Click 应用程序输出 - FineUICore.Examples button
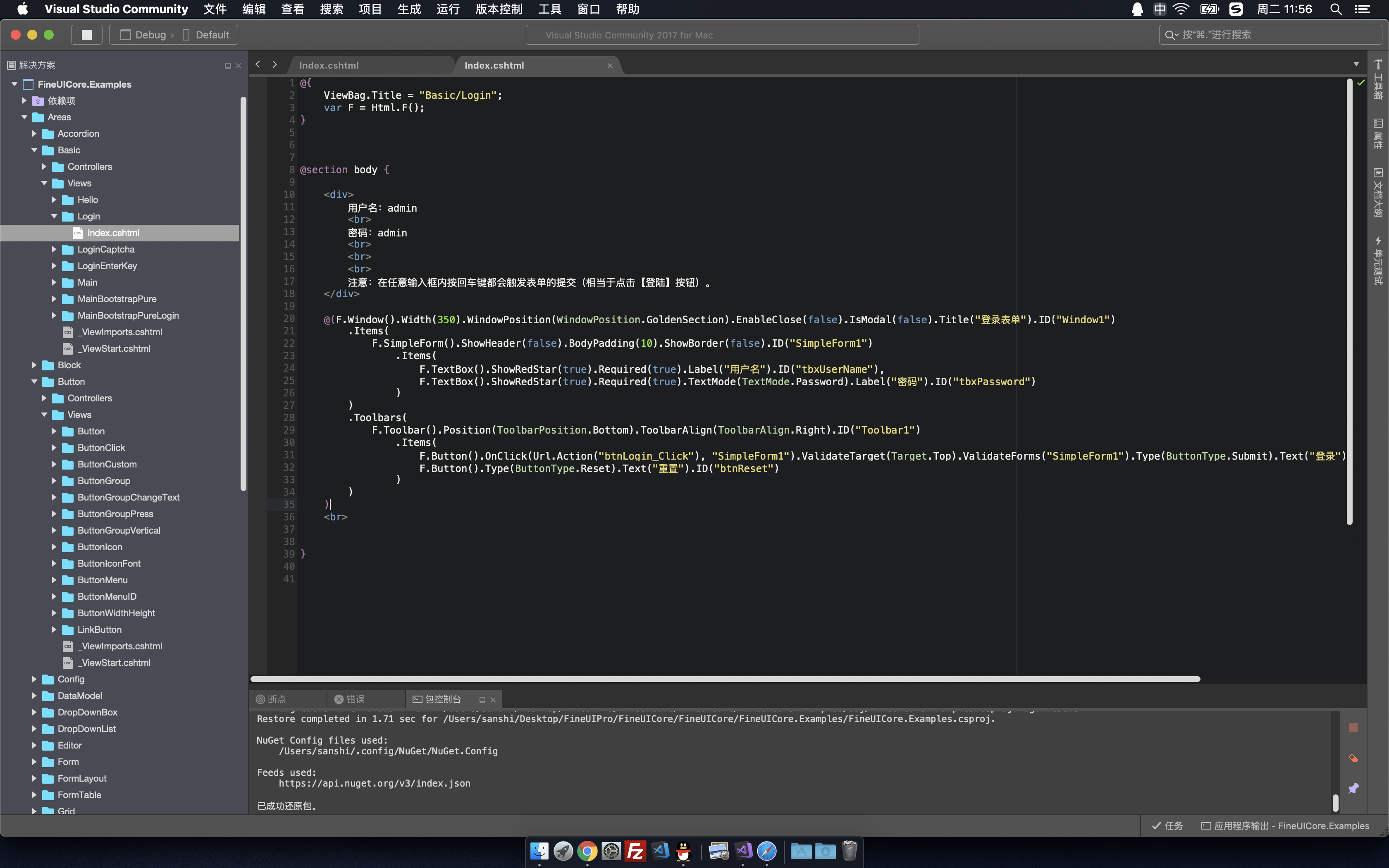The image size is (1389, 868). (x=1286, y=825)
